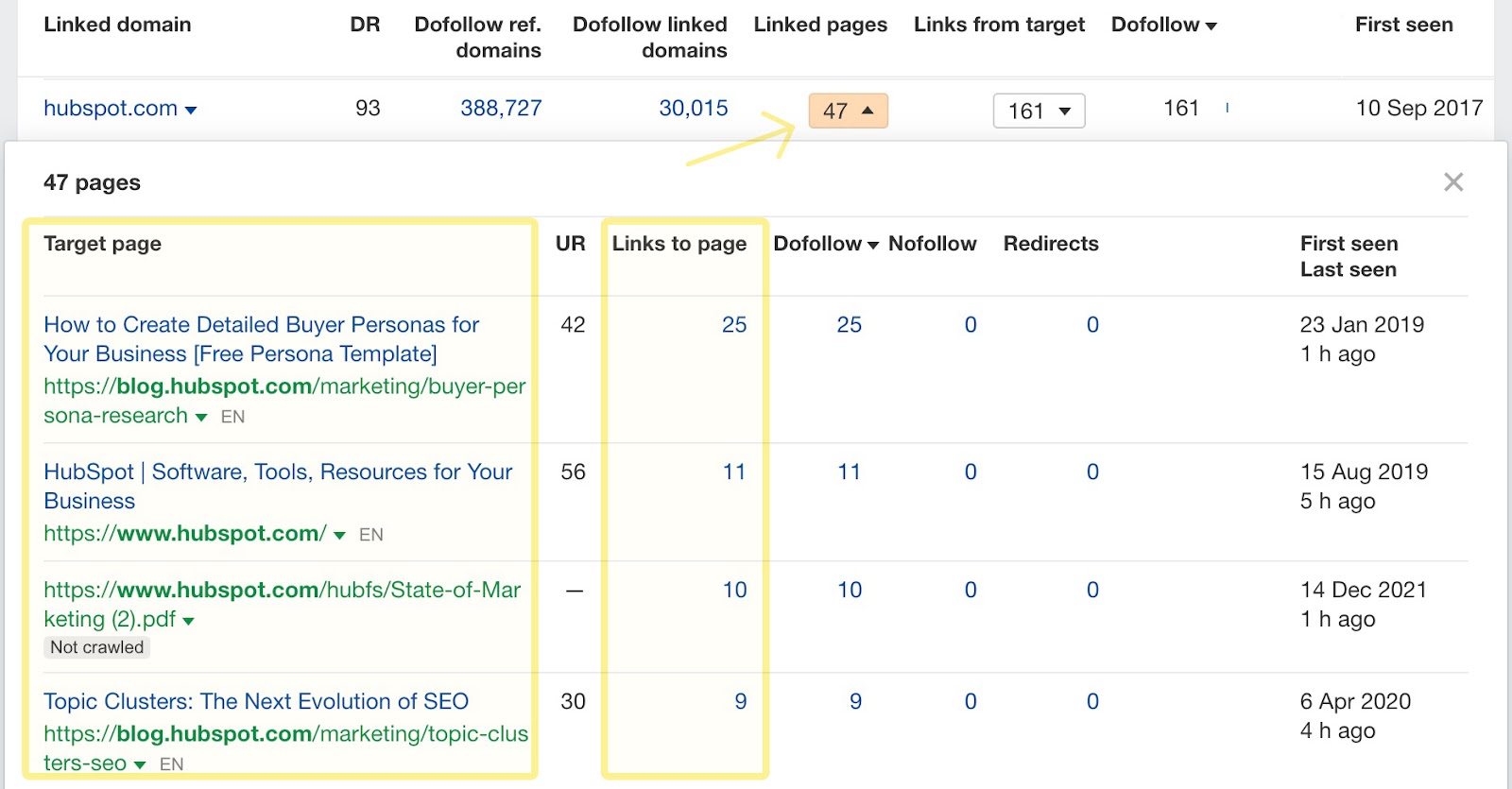1512x789 pixels.
Task: Sort by Dofollow column in pages panel
Action: [826, 244]
